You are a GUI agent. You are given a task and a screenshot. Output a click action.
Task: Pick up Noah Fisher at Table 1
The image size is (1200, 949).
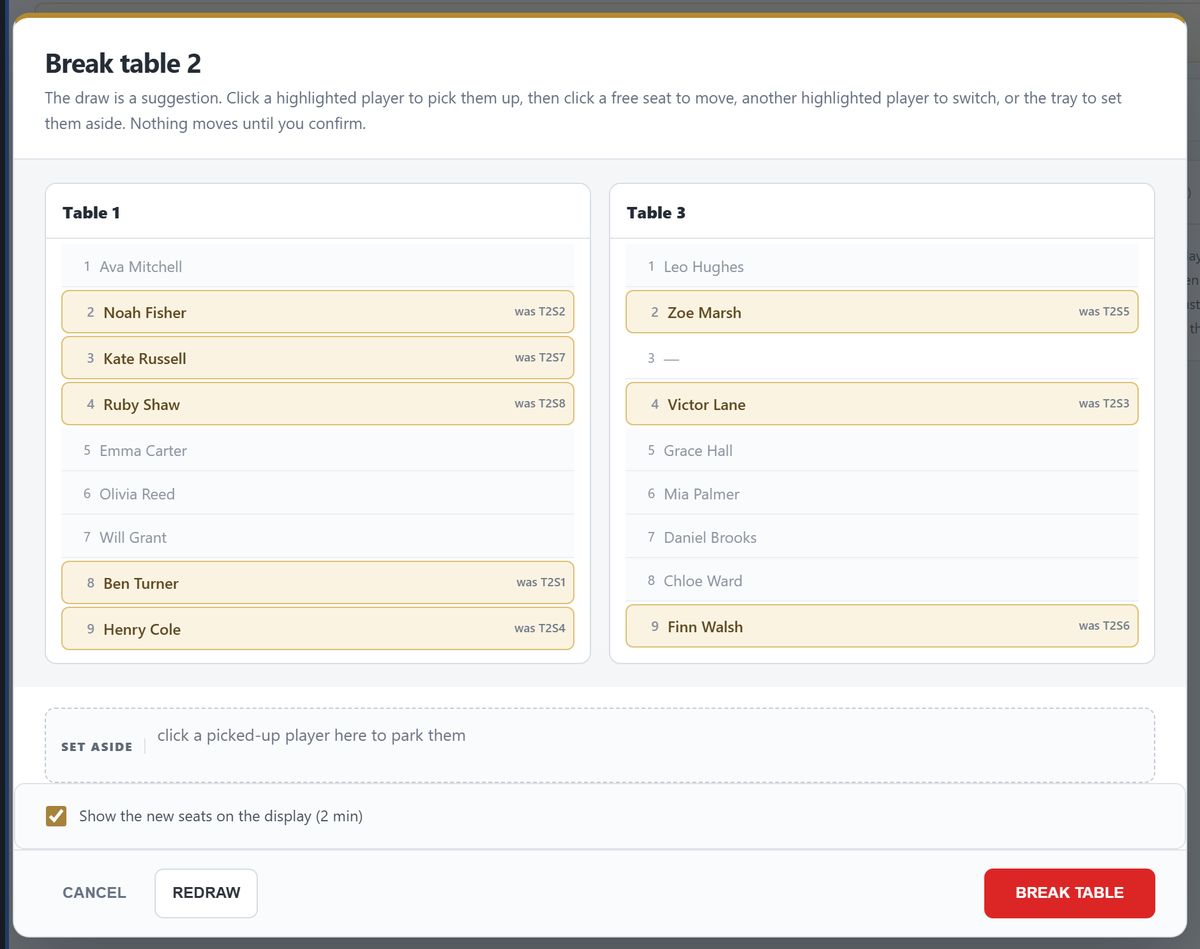pyautogui.click(x=318, y=312)
